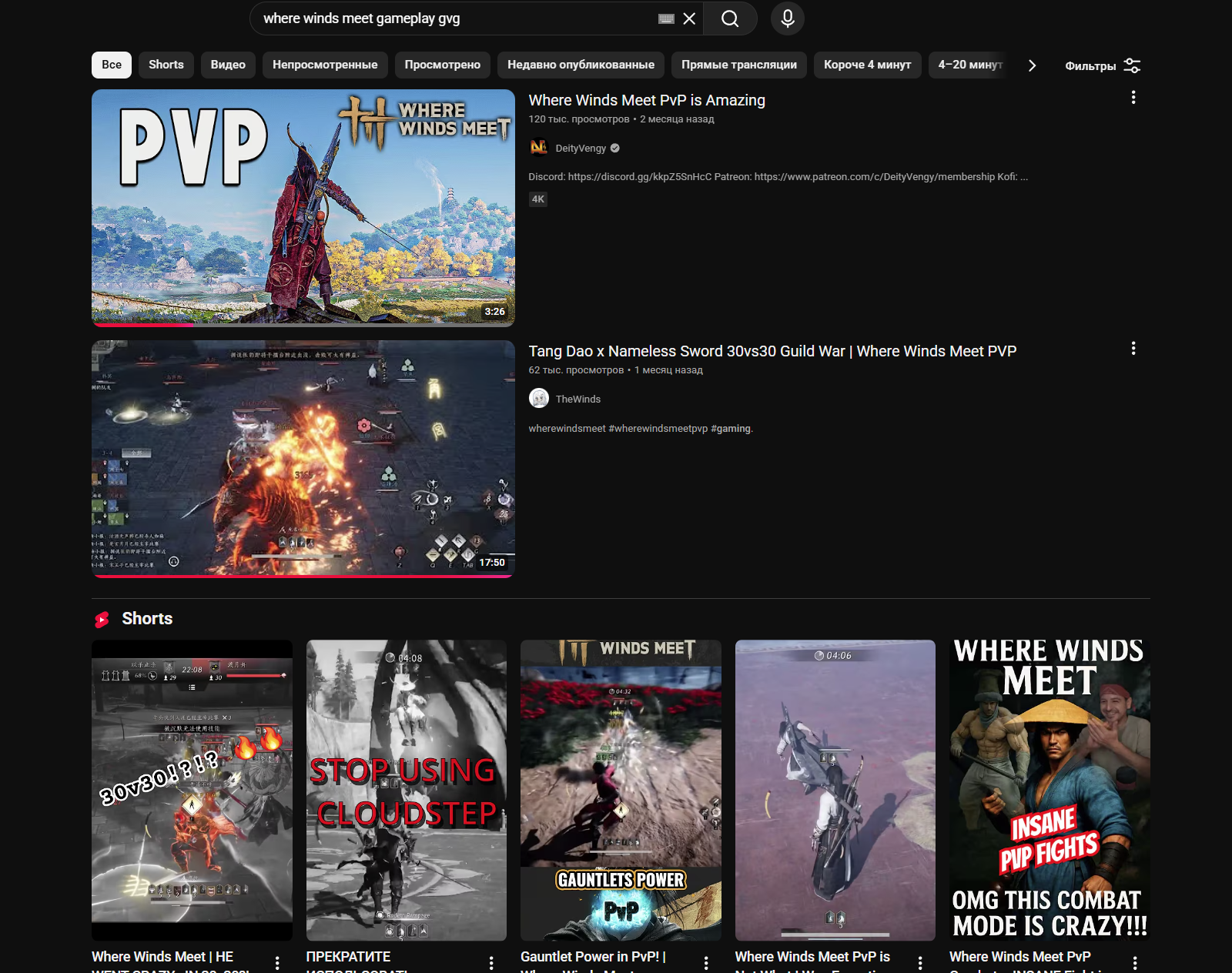The width and height of the screenshot is (1232, 973).
Task: Select the 'Прямые трансляции' filter chip
Action: point(739,65)
